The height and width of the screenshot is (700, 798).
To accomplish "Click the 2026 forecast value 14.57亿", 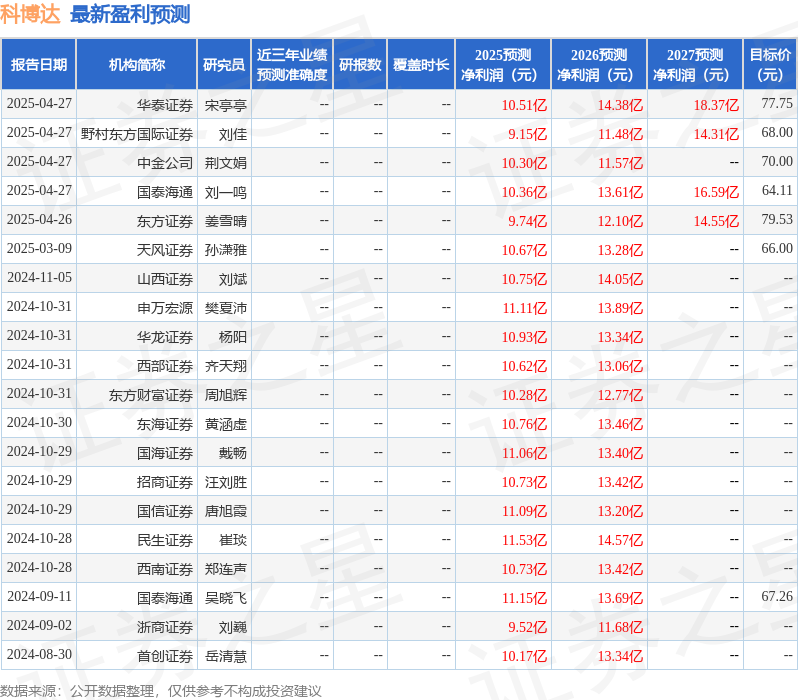I will click(620, 541).
